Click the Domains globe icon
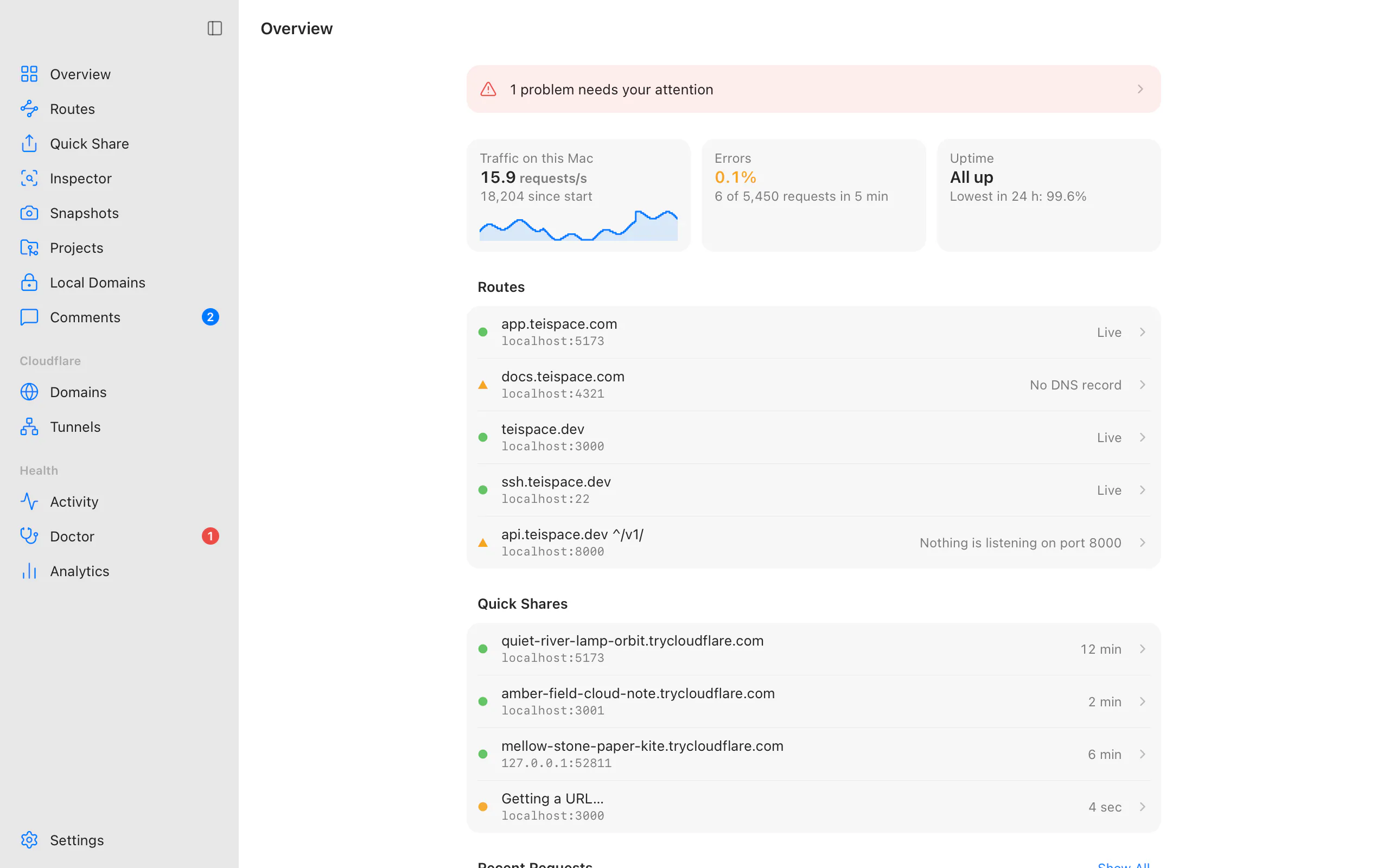Viewport: 1389px width, 868px height. pyautogui.click(x=29, y=392)
